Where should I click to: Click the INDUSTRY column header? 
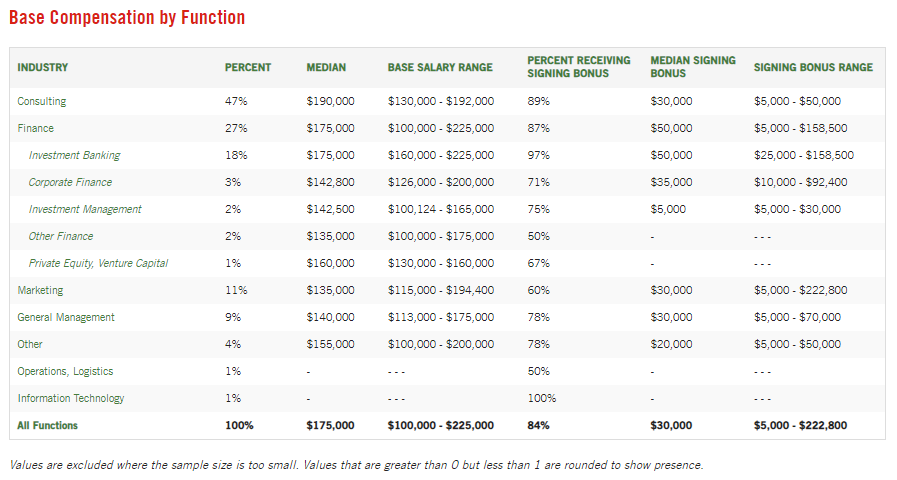tap(42, 68)
